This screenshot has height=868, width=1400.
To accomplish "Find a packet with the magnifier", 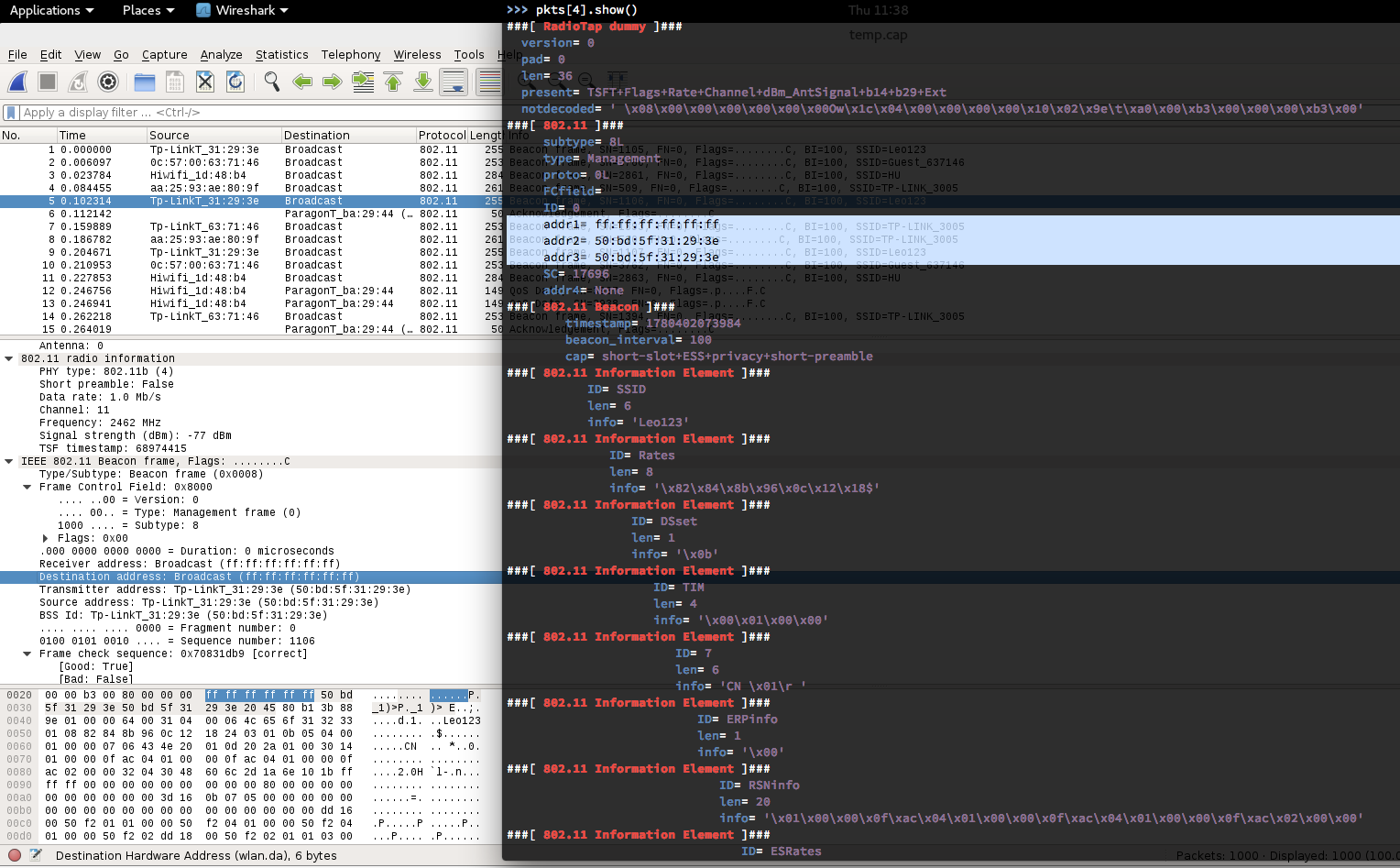I will pos(272,82).
